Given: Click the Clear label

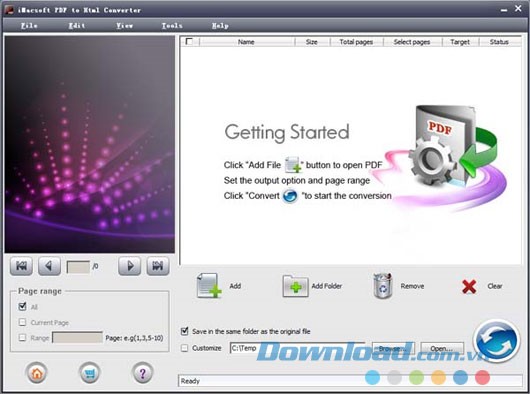Looking at the screenshot, I should [x=495, y=286].
